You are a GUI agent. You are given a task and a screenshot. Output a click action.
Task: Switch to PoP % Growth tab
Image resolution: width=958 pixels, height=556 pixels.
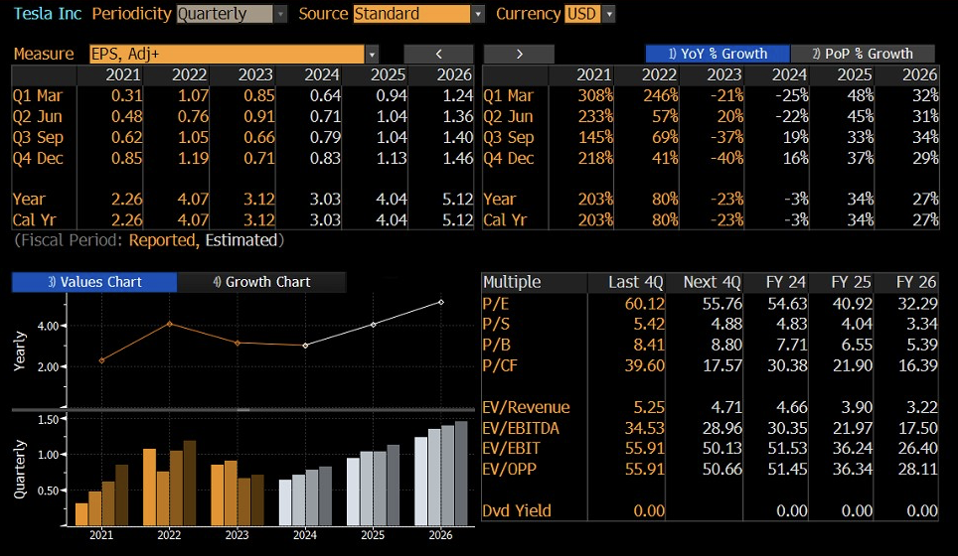coord(862,54)
